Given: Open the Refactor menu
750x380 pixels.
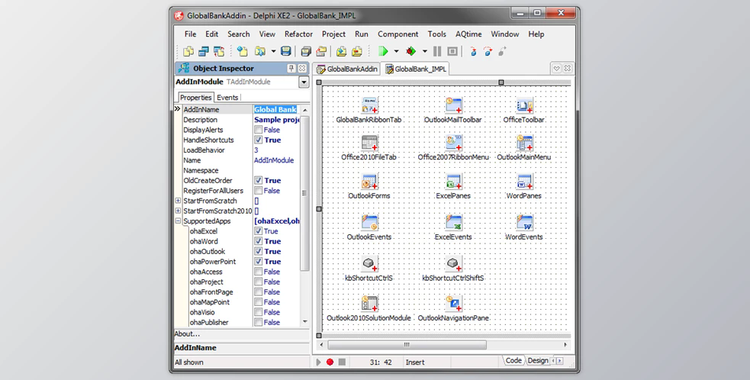Looking at the screenshot, I should click(x=298, y=34).
